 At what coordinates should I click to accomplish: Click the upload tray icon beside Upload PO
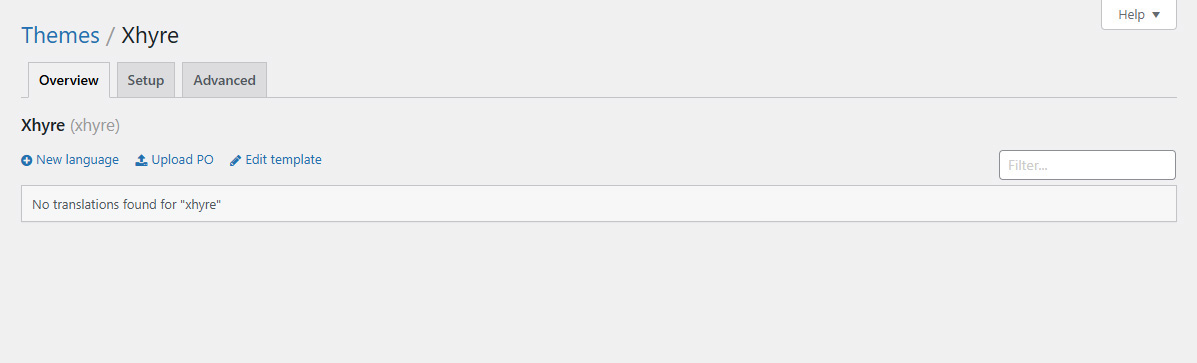(x=141, y=160)
